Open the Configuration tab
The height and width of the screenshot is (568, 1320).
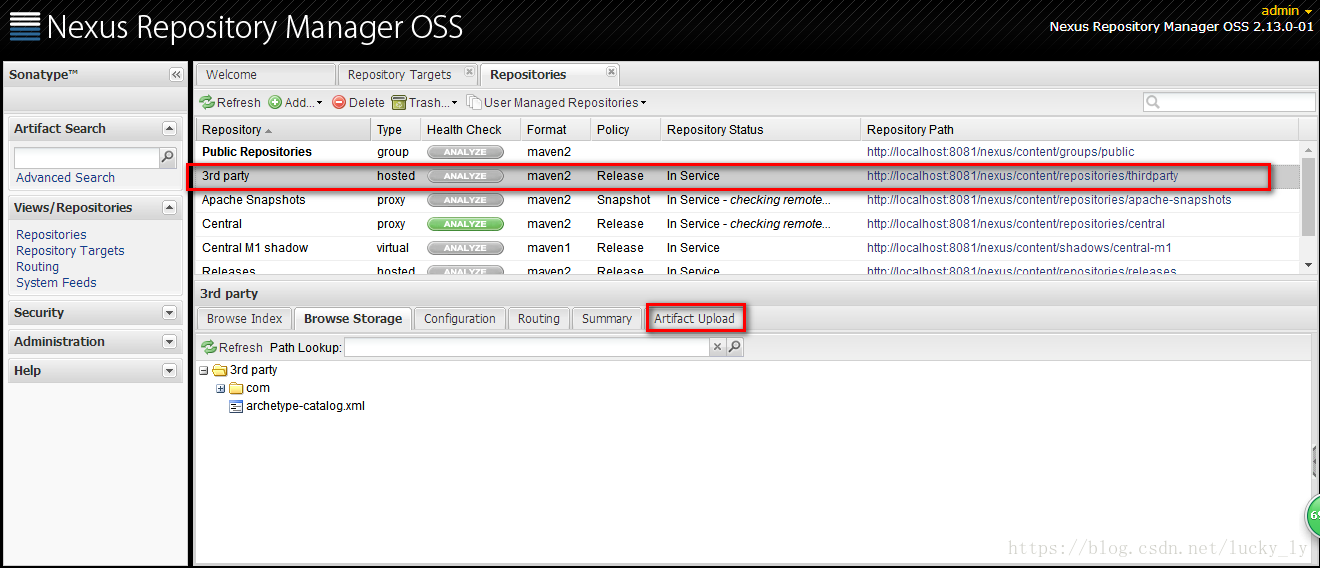tap(460, 319)
